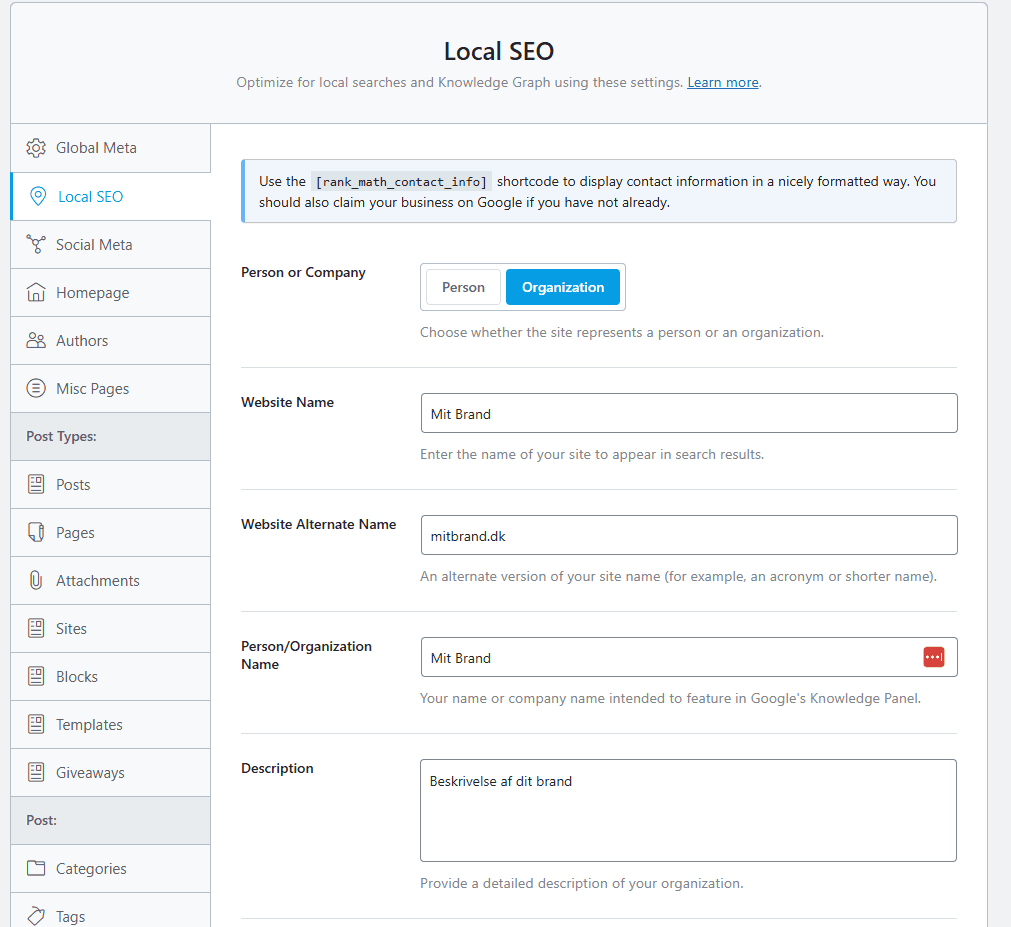Screen dimensions: 1011x927
Task: Click the Global Meta gear icon
Action: tap(36, 148)
